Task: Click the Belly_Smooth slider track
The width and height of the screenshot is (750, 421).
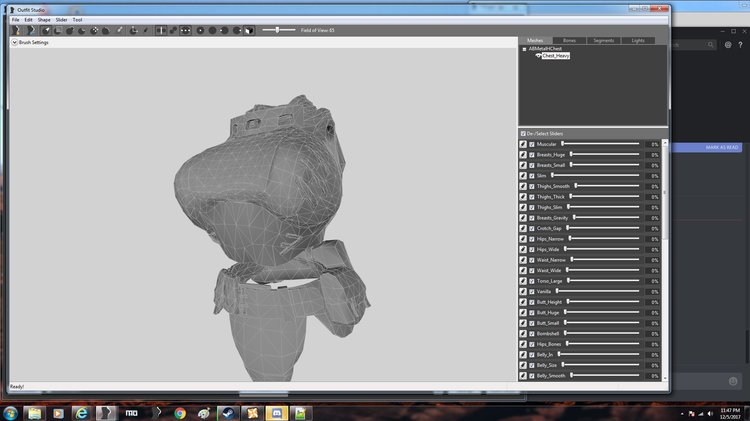Action: [x=605, y=376]
